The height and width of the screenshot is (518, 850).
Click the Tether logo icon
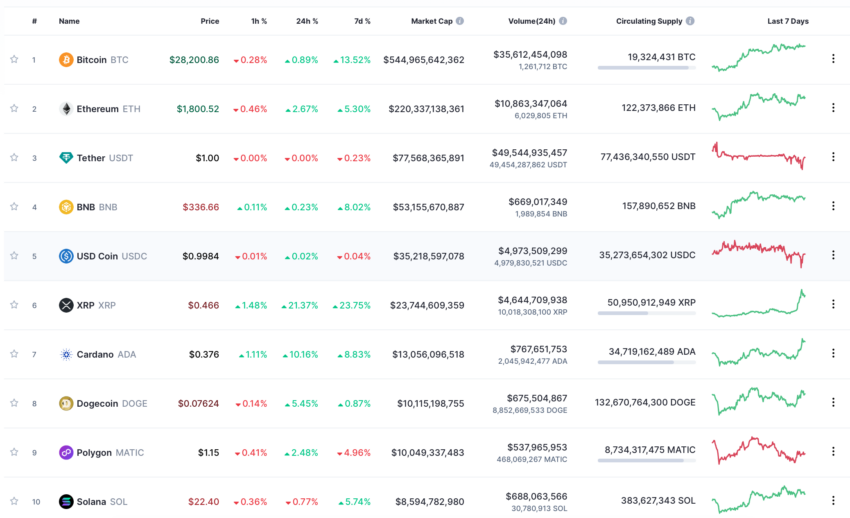66,158
